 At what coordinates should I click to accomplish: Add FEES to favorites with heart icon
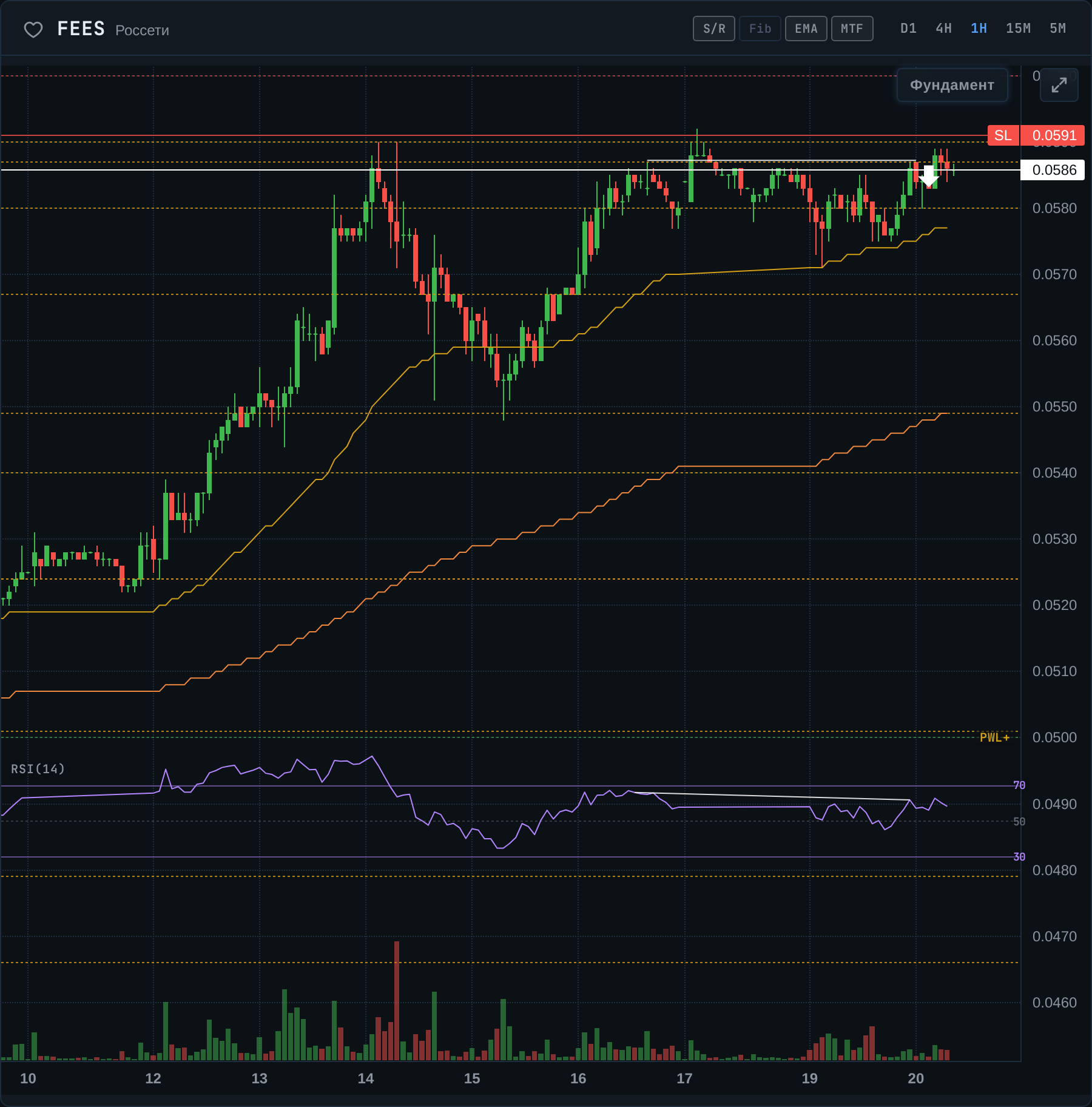pyautogui.click(x=33, y=29)
